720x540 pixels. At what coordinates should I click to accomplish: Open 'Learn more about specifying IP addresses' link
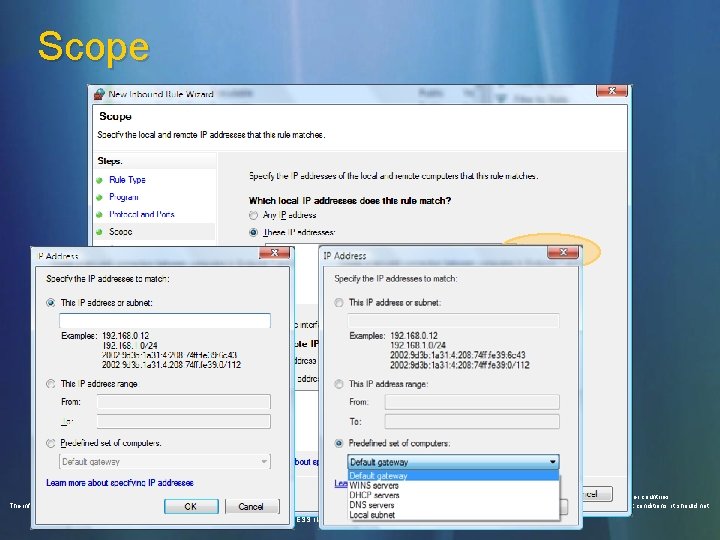coord(120,483)
